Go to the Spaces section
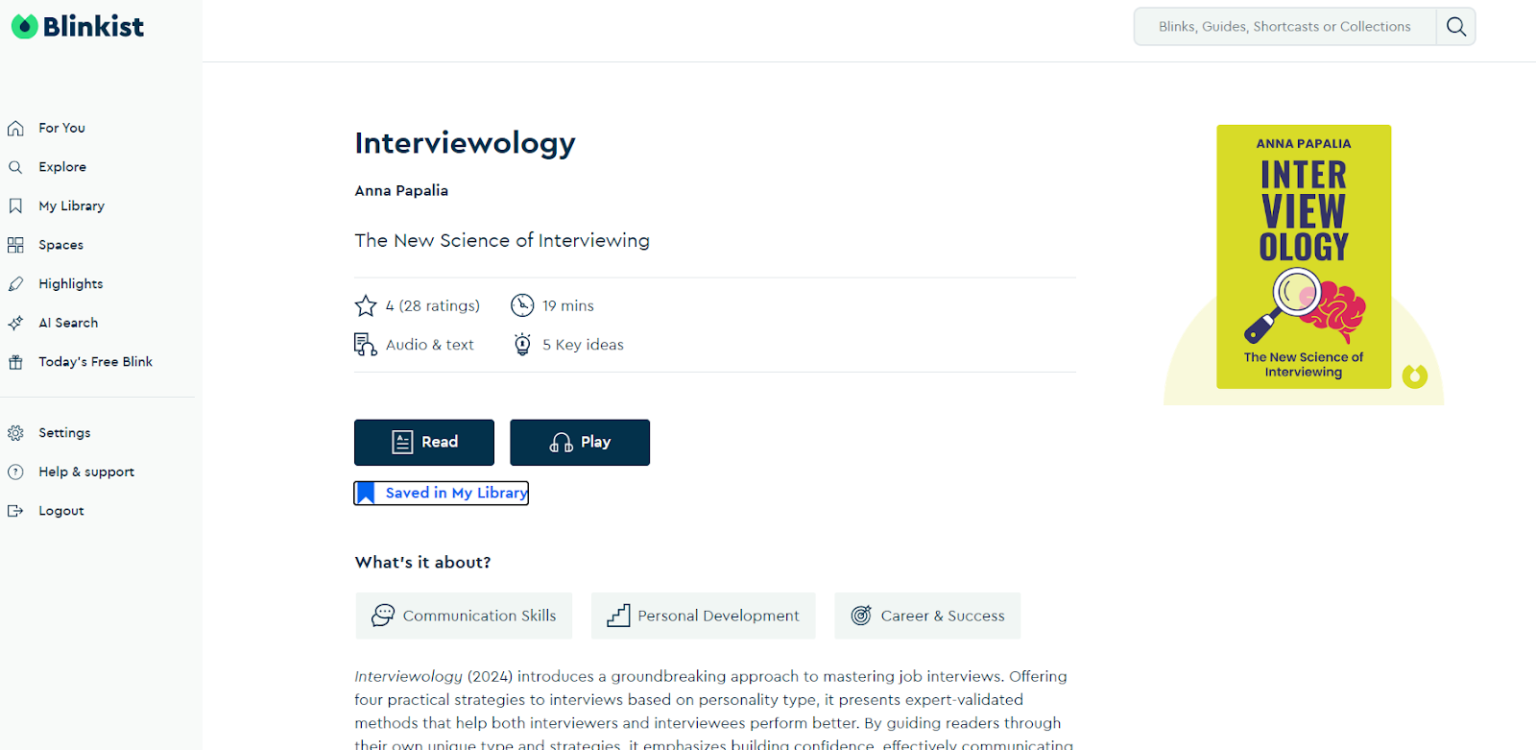1536x750 pixels. point(60,244)
